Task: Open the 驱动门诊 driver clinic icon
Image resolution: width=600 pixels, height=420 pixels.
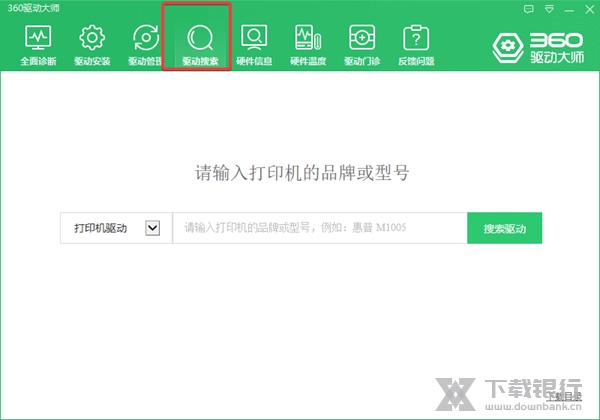Action: click(x=361, y=45)
